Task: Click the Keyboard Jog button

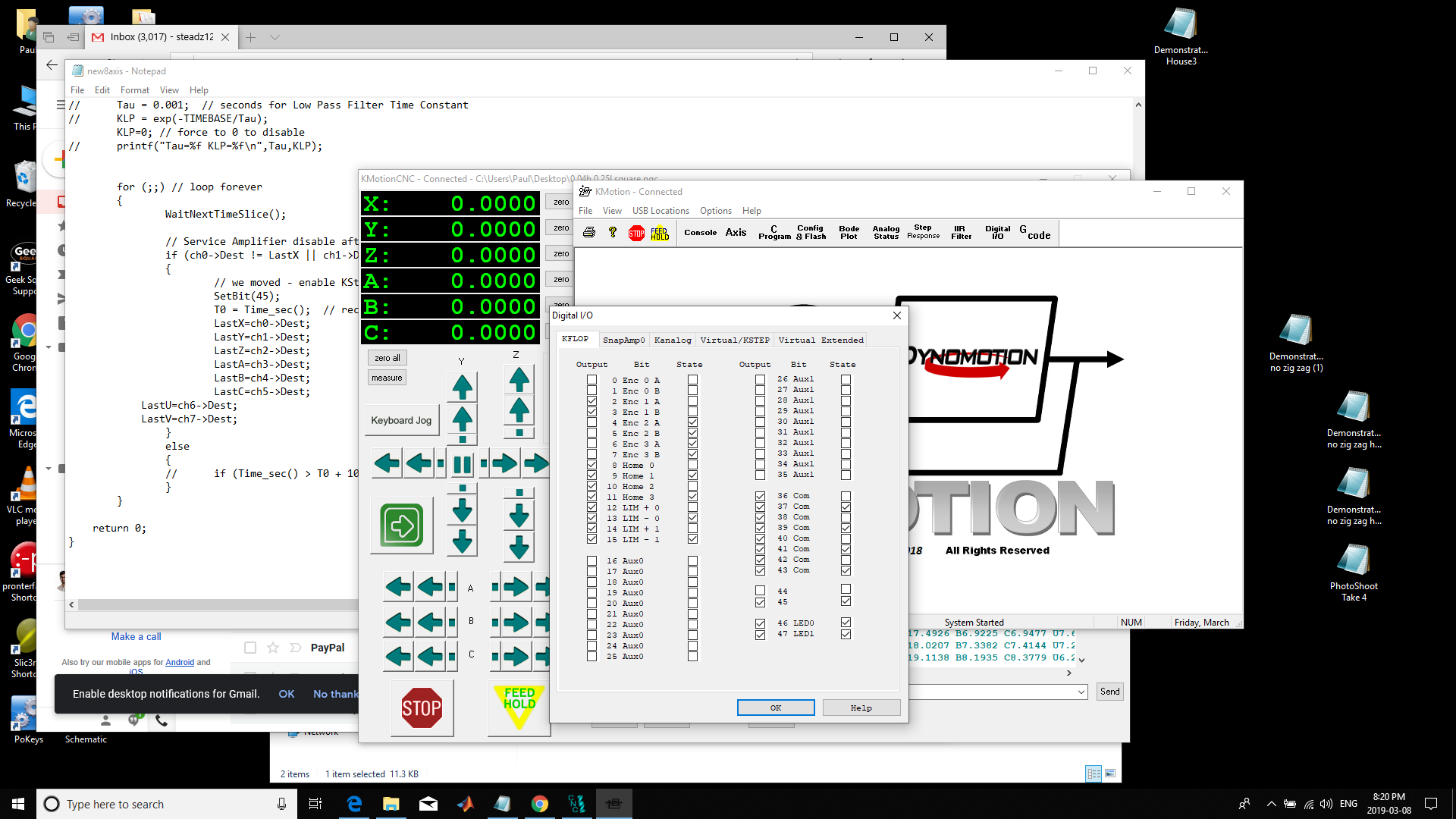Action: point(401,420)
